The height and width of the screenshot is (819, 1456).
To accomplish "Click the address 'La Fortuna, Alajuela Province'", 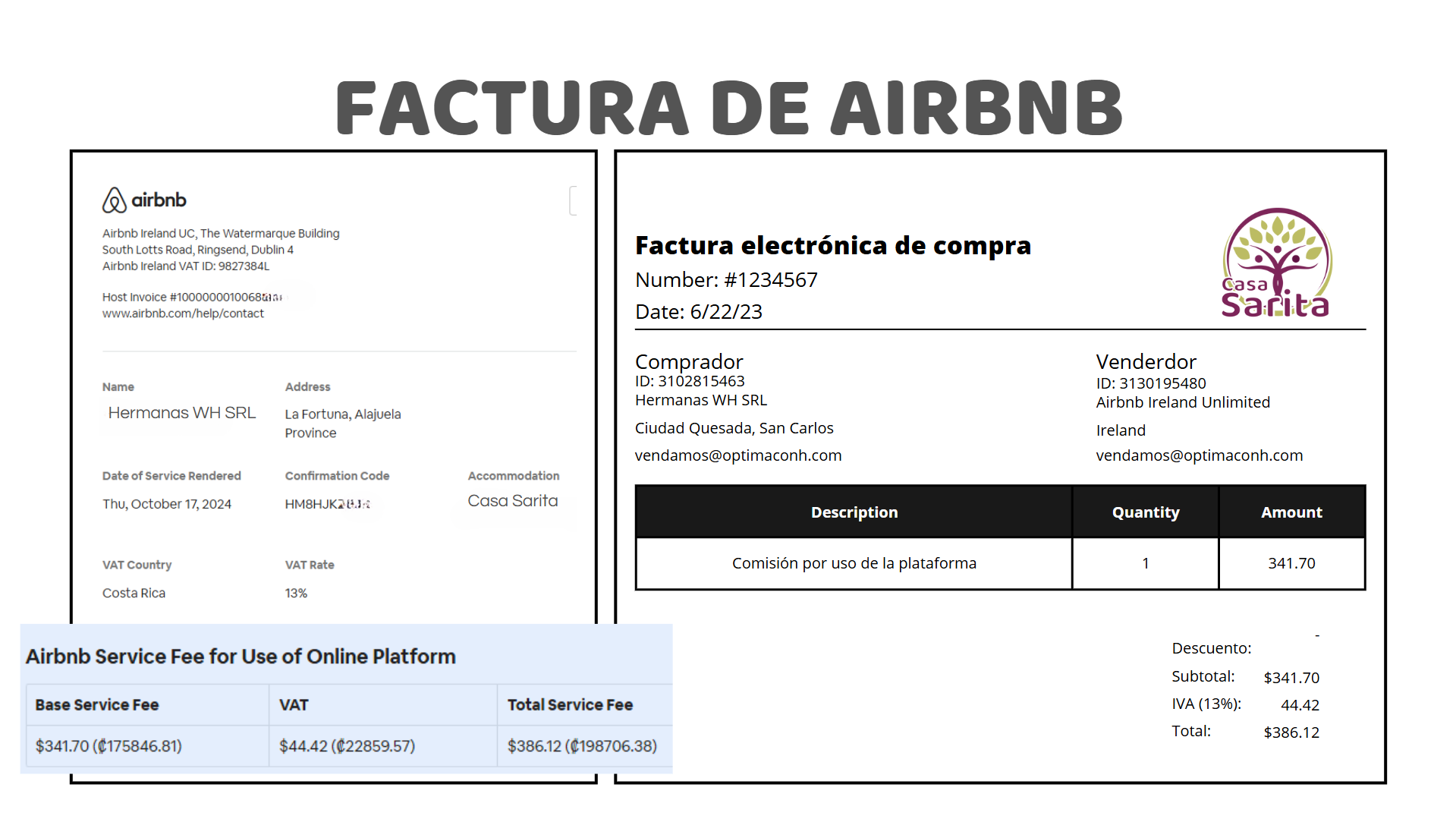I will point(343,424).
